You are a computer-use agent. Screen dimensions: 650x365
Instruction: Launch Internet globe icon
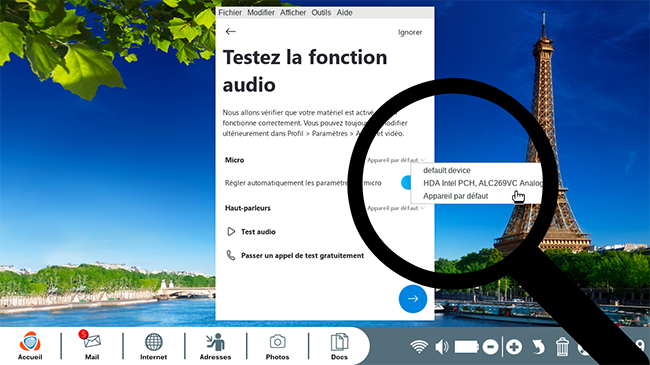153,342
